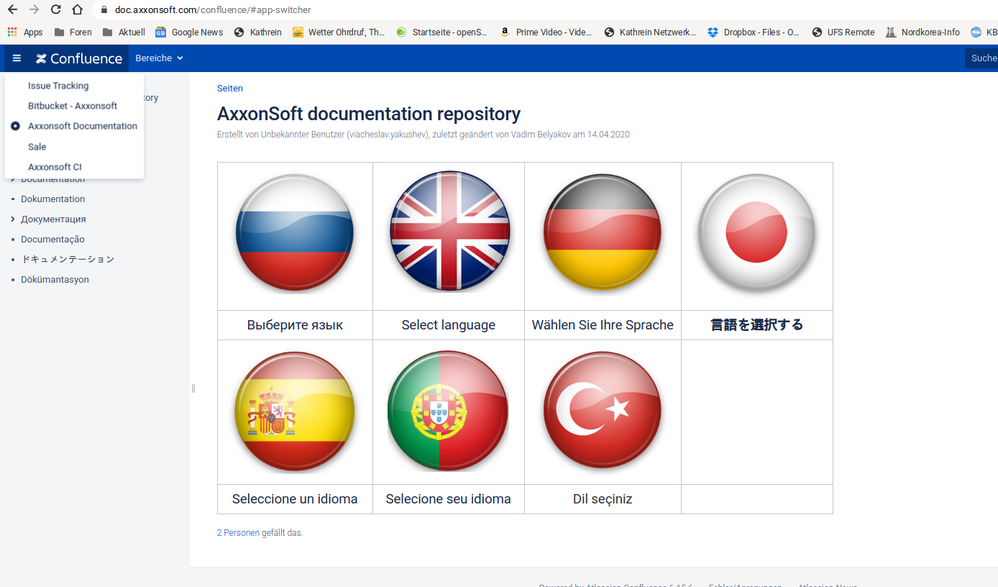Open the app switcher hamburger menu
998x587 pixels.
tap(17, 58)
